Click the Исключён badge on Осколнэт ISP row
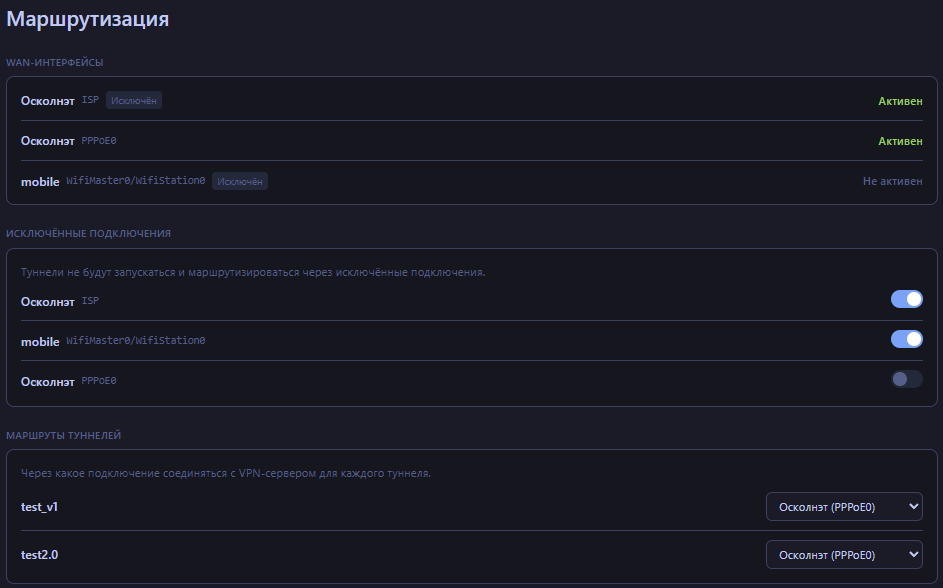The height and width of the screenshot is (588, 943). 134,100
